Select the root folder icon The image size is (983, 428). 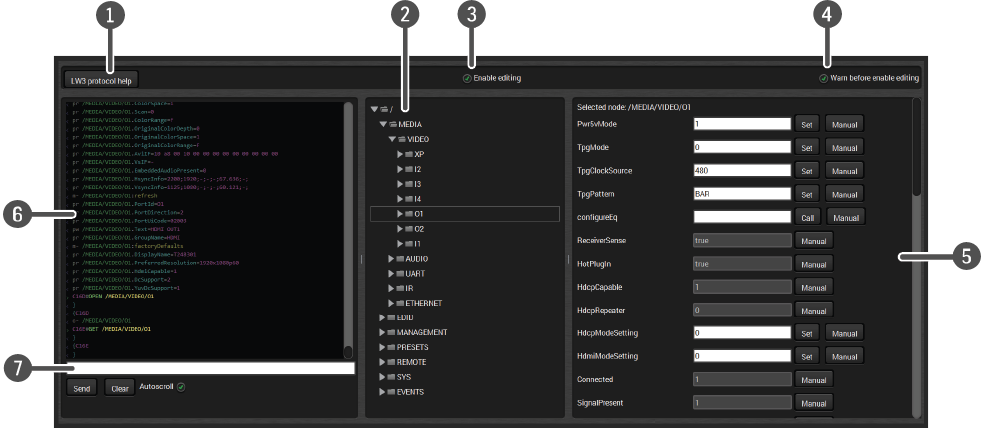384,110
